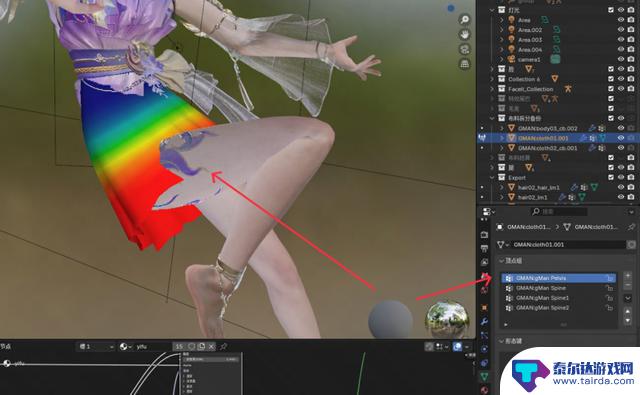Image resolution: width=640 pixels, height=395 pixels.
Task: Click the properties search field
Action: coord(559,212)
